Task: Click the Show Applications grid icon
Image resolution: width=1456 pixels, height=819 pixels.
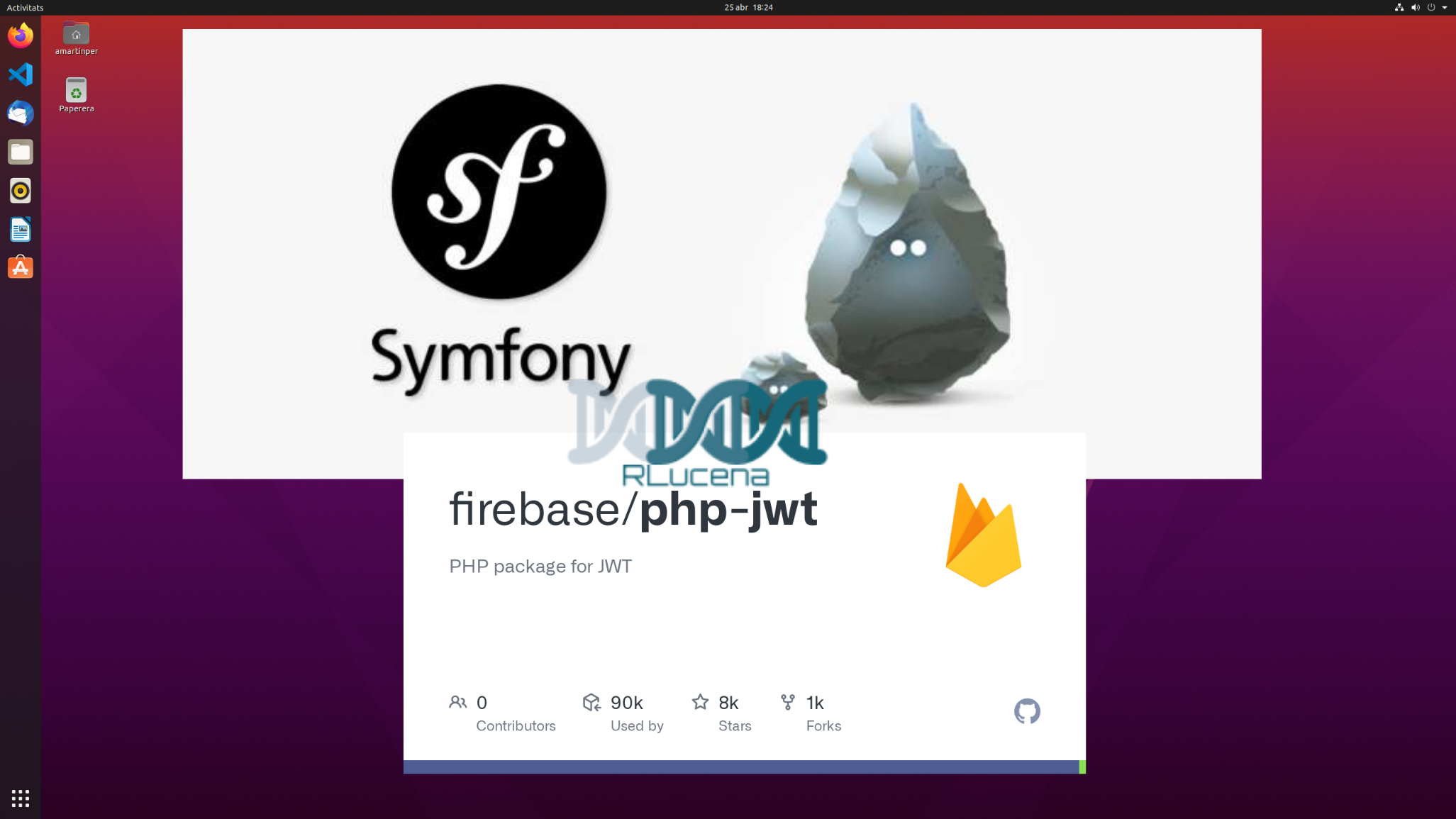Action: [x=20, y=798]
